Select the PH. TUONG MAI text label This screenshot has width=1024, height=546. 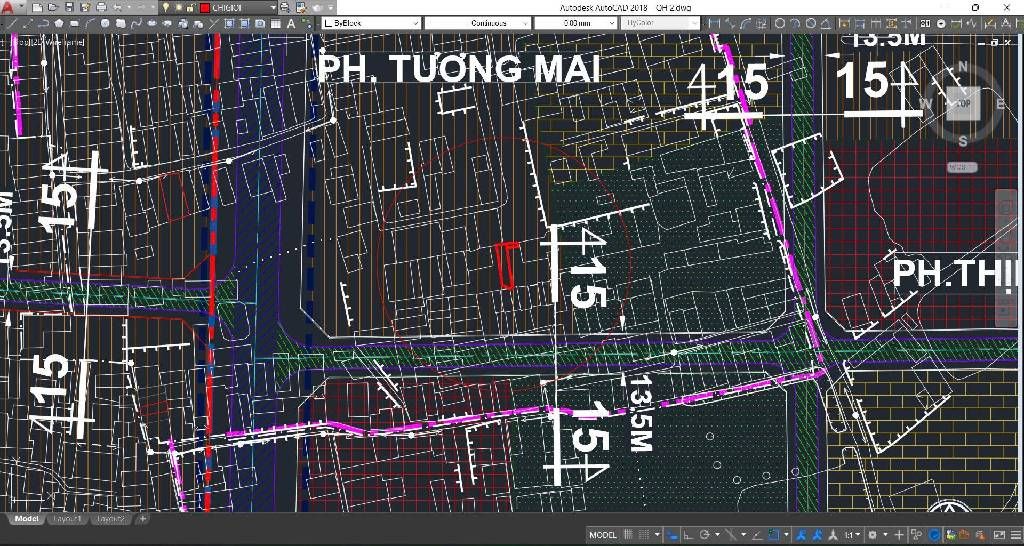(x=460, y=69)
